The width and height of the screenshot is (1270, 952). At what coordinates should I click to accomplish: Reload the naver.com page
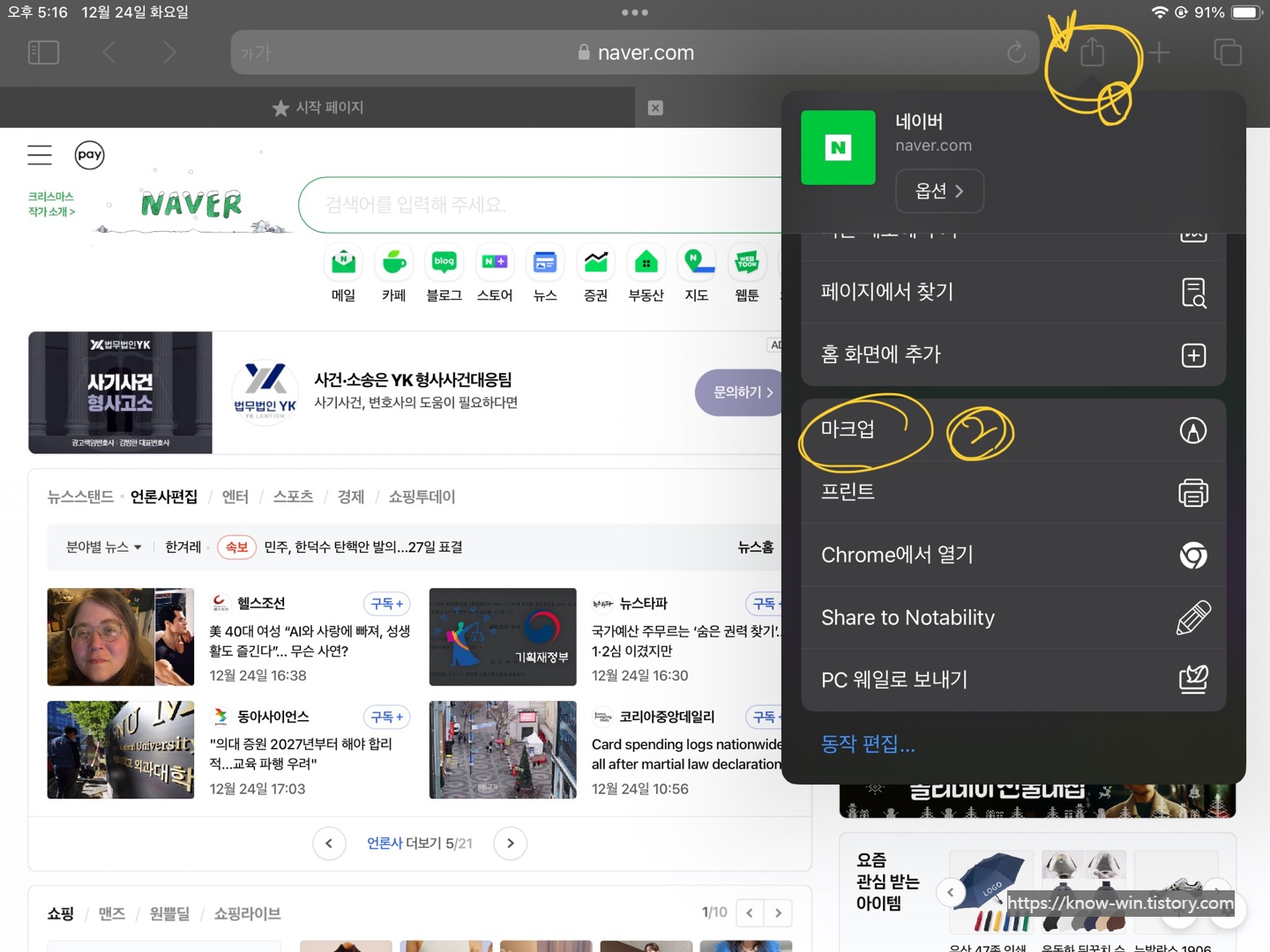(x=1016, y=53)
